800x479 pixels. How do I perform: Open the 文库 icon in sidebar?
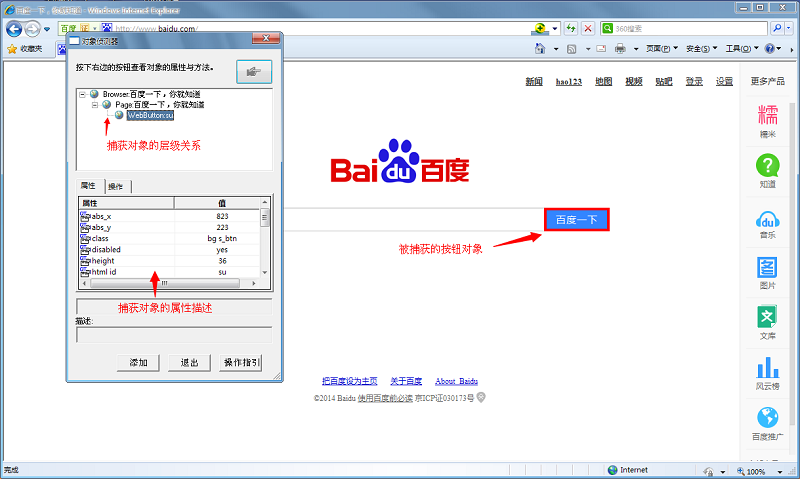pos(767,317)
